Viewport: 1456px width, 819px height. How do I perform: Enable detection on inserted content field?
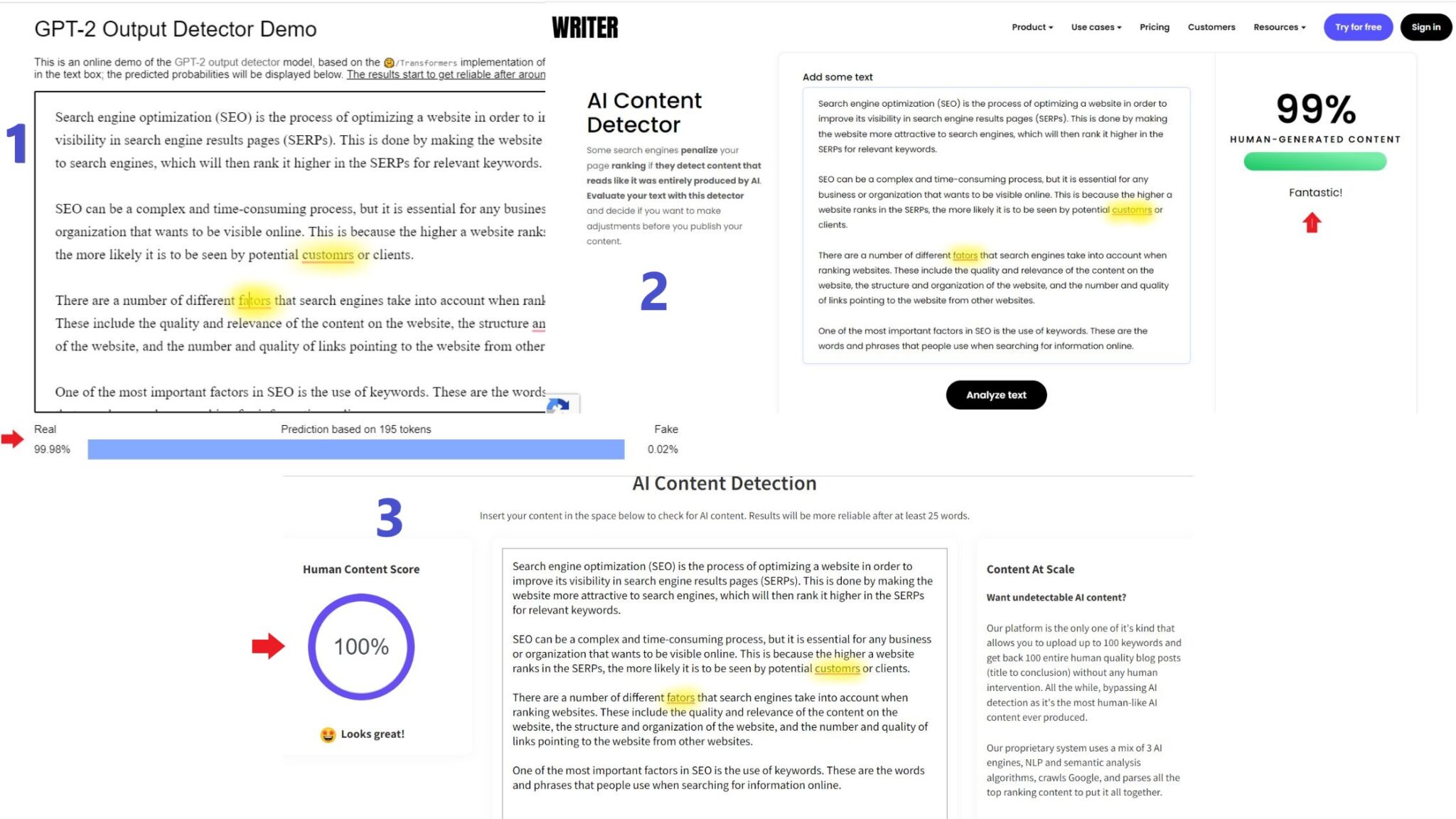click(996, 394)
